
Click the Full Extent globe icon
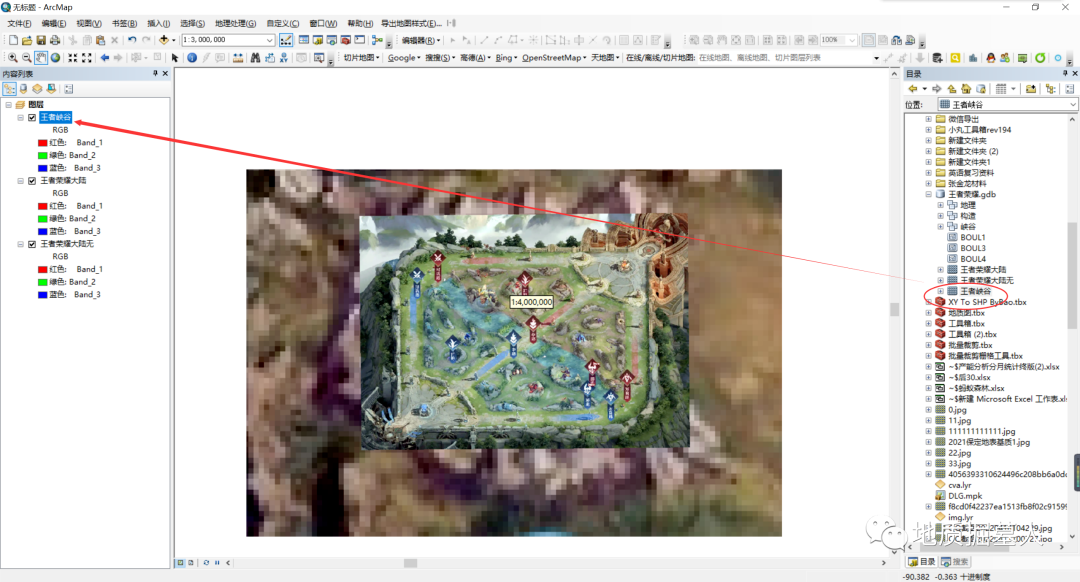[55, 58]
